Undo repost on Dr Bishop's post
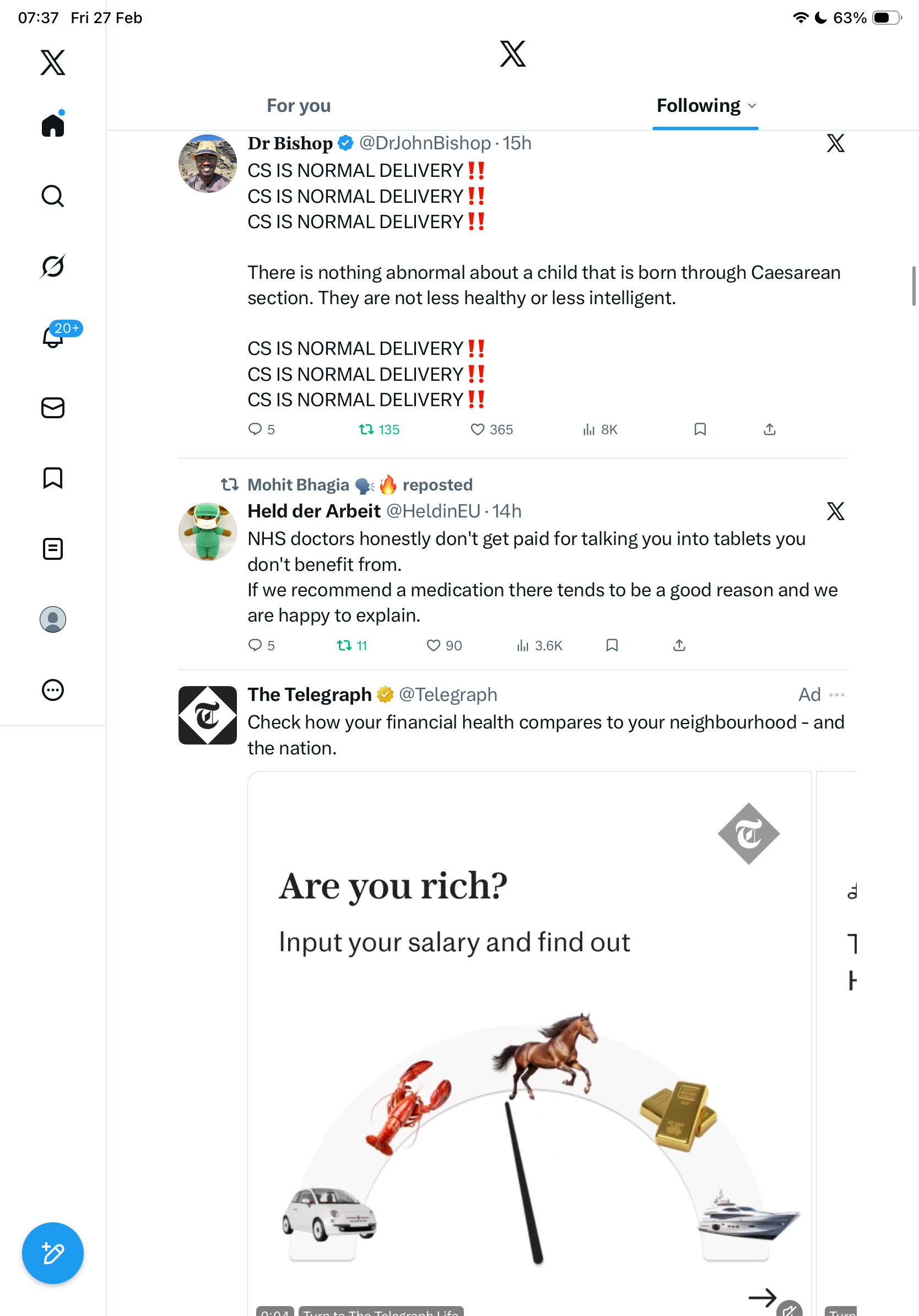 click(x=366, y=429)
